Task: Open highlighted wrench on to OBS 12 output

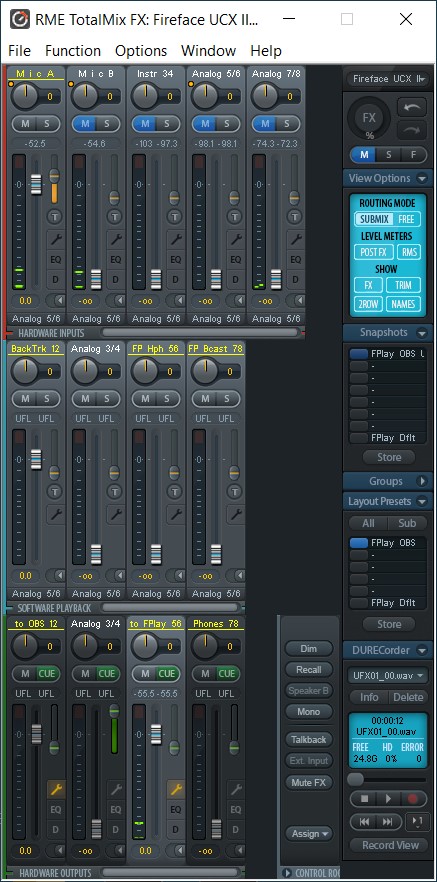Action: tap(55, 790)
